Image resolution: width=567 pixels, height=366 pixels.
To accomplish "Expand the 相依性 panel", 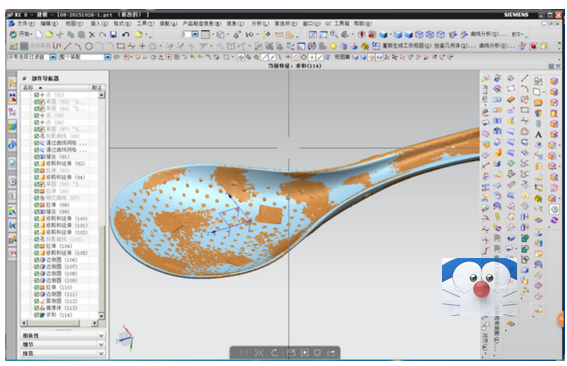I will [x=63, y=336].
